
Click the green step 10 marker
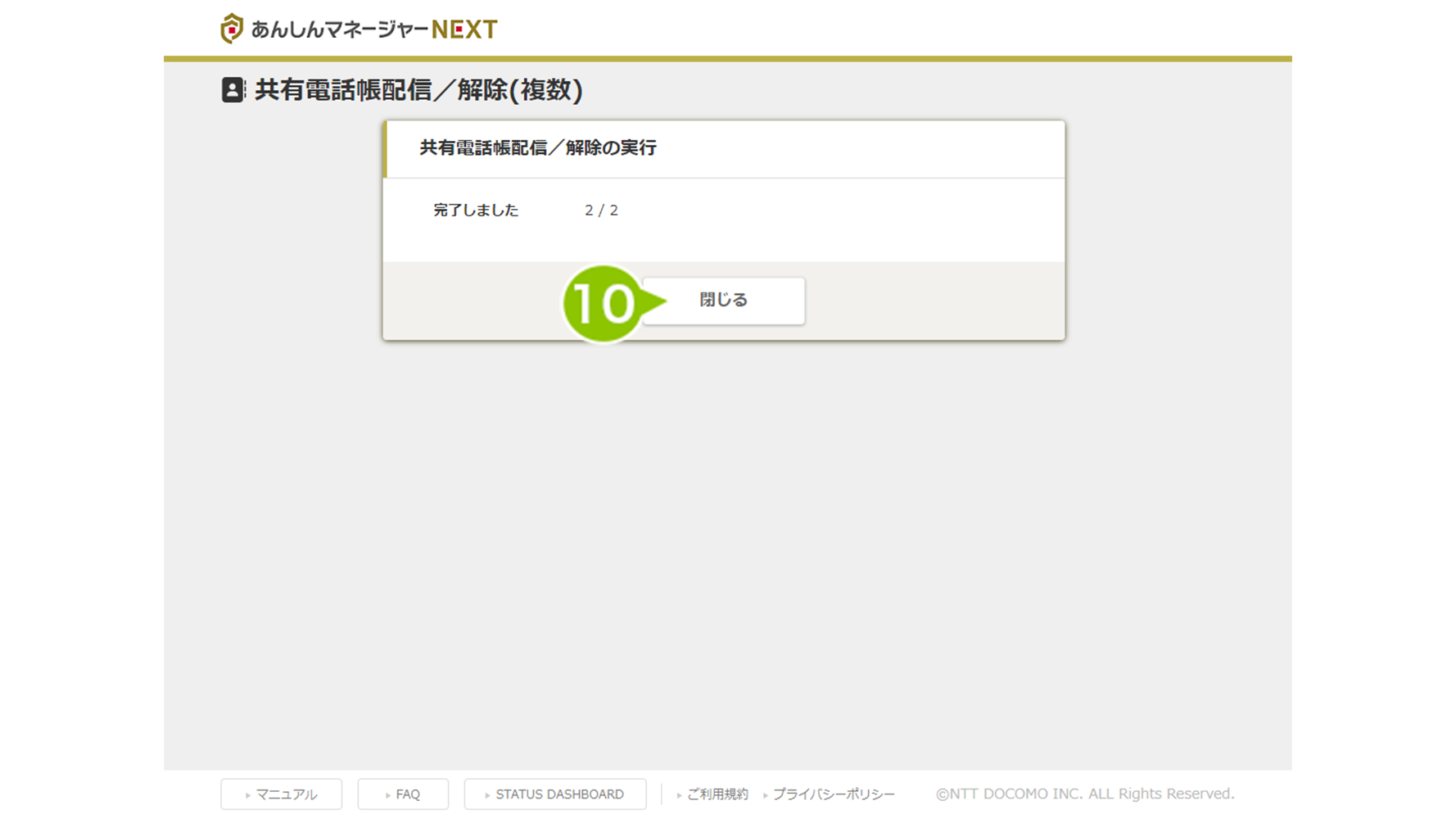point(604,303)
